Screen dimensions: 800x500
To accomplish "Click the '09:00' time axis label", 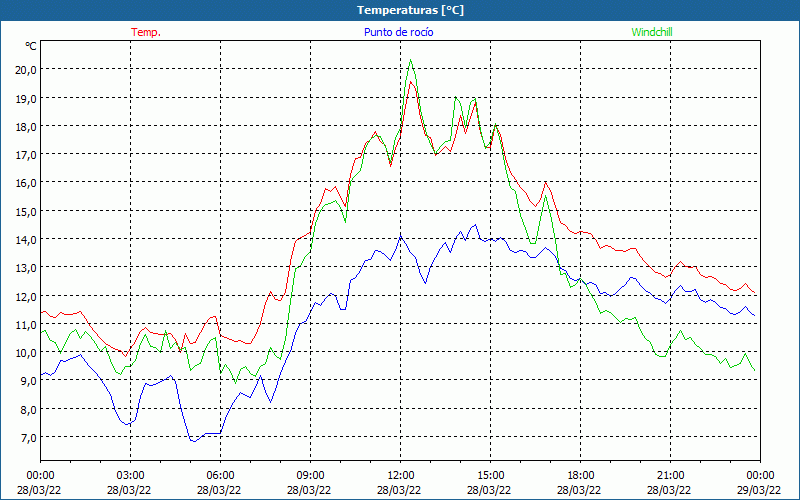I will [310, 476].
